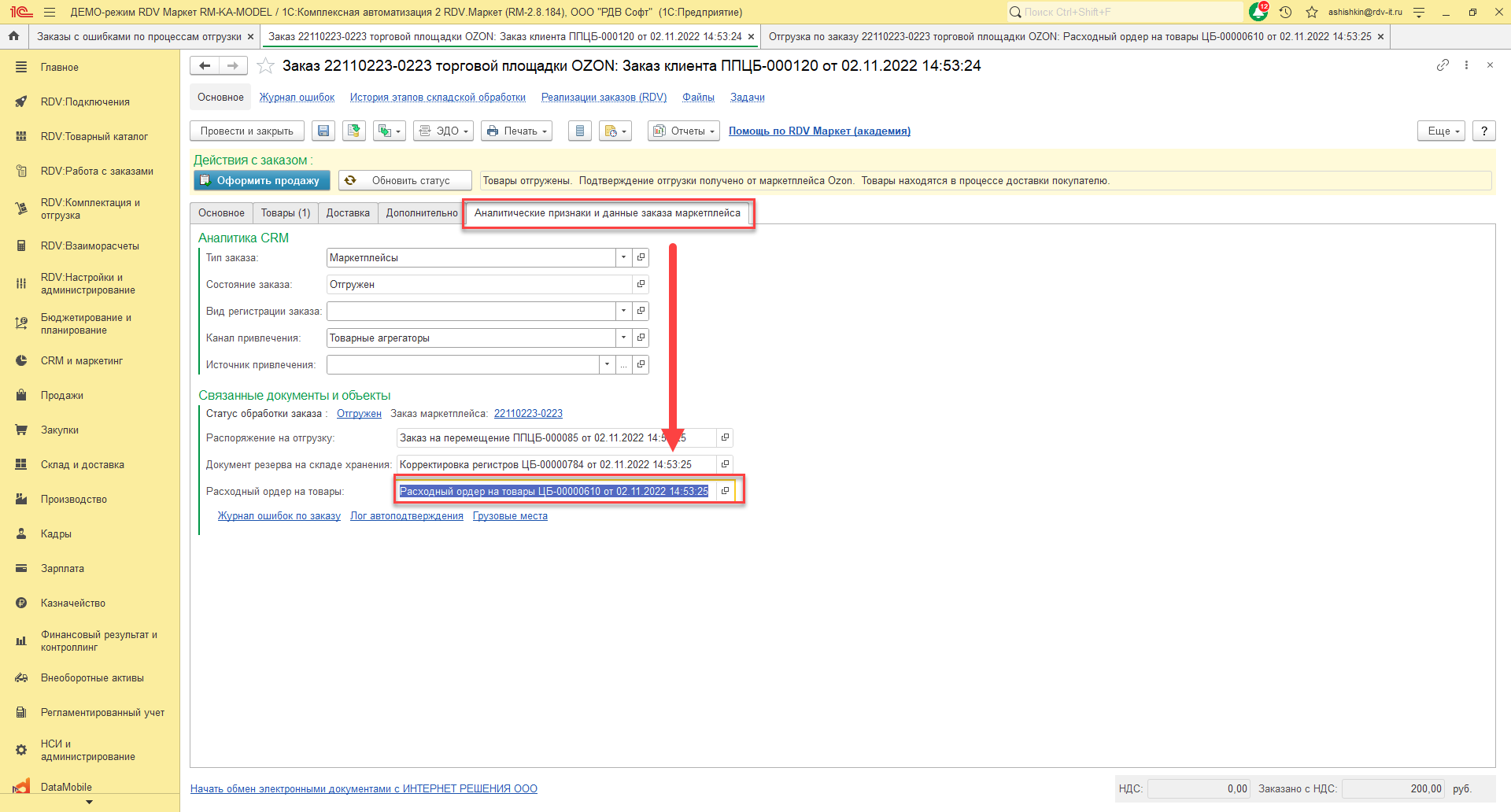Click the Save (floppy disk) icon

323,131
